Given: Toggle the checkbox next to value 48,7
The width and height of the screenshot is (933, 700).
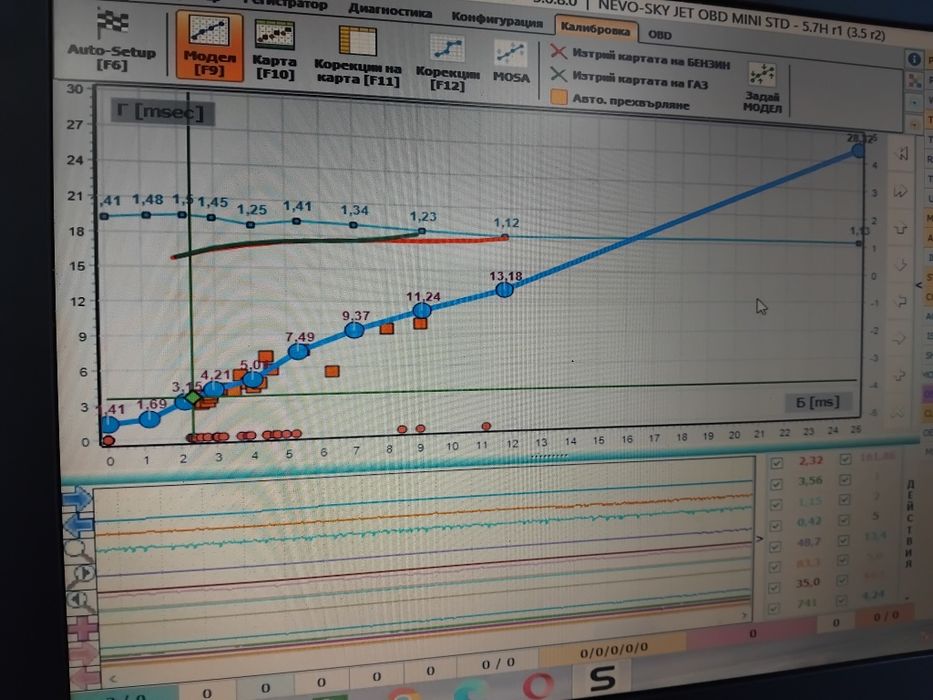Looking at the screenshot, I should point(775,546).
